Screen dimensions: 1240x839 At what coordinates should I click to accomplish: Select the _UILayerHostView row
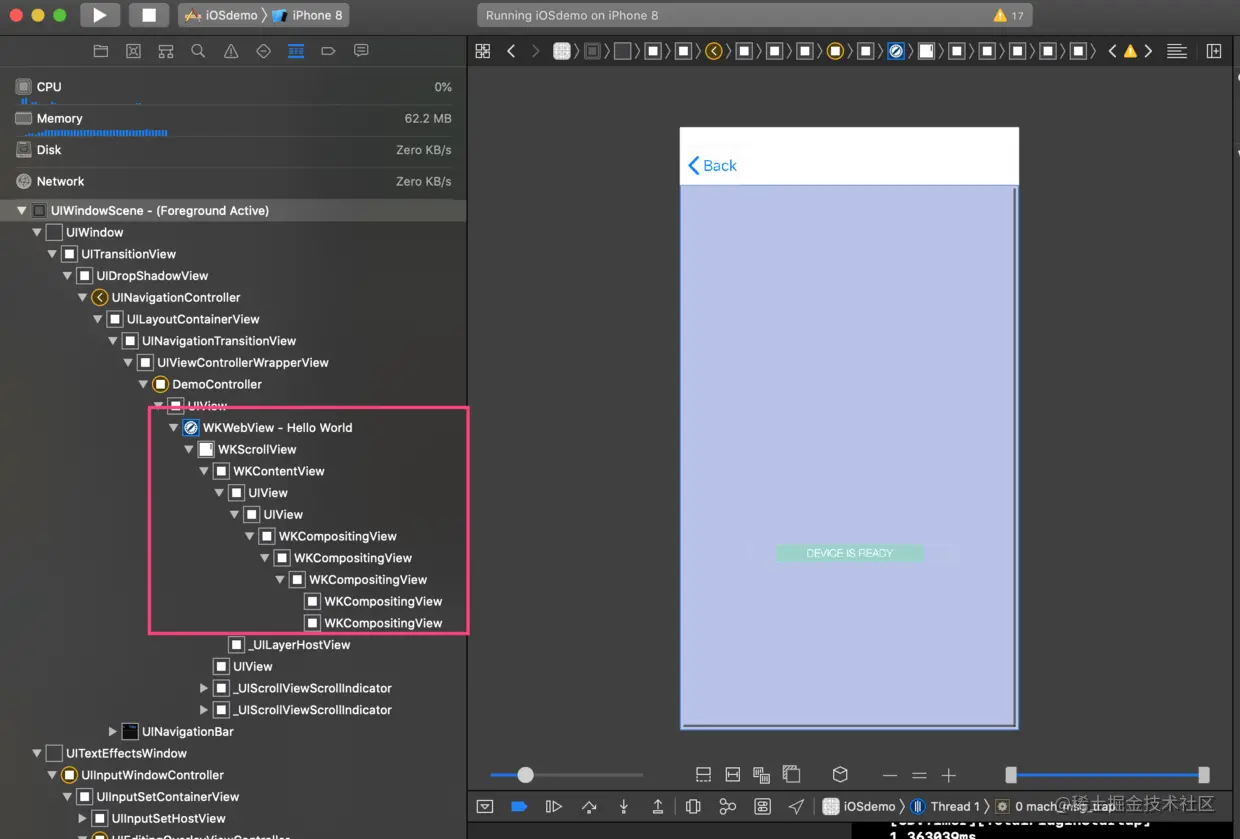pos(233,645)
